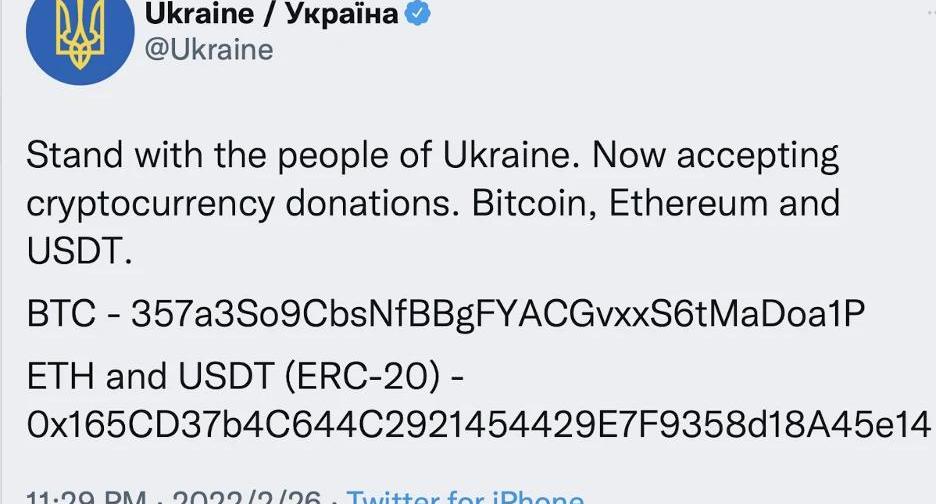The width and height of the screenshot is (936, 504).
Task: Open the Twitter for iPhone source link
Action: [x=464, y=497]
